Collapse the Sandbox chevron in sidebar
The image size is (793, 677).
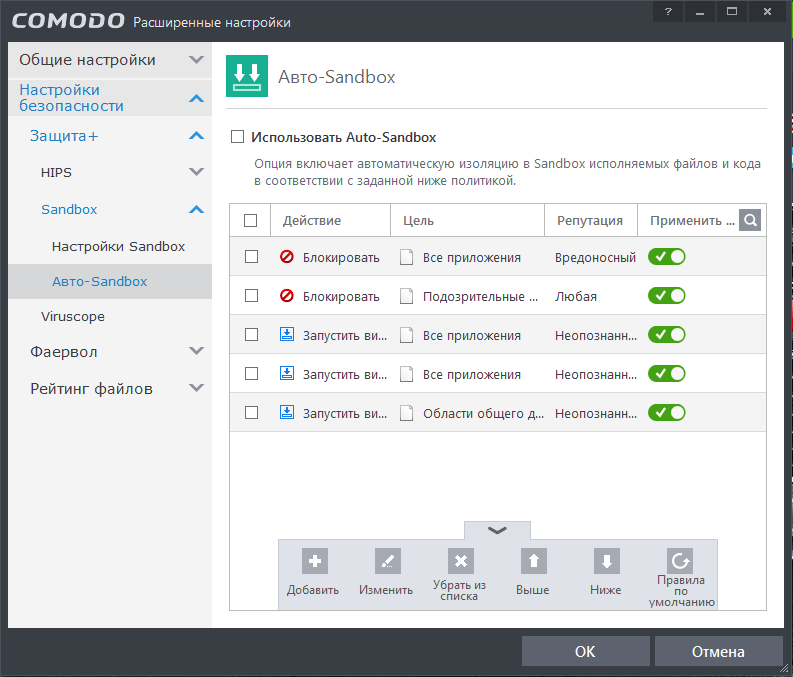click(196, 209)
